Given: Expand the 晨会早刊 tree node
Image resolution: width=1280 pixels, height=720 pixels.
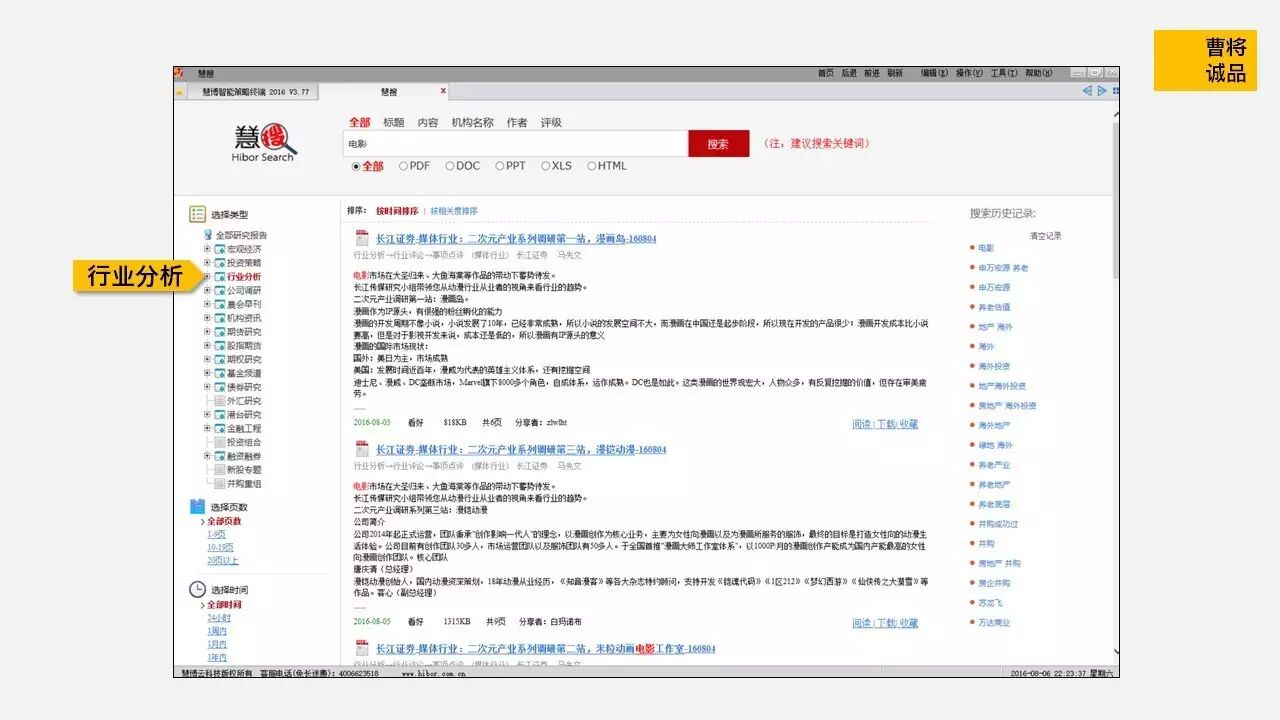Looking at the screenshot, I should [x=207, y=304].
